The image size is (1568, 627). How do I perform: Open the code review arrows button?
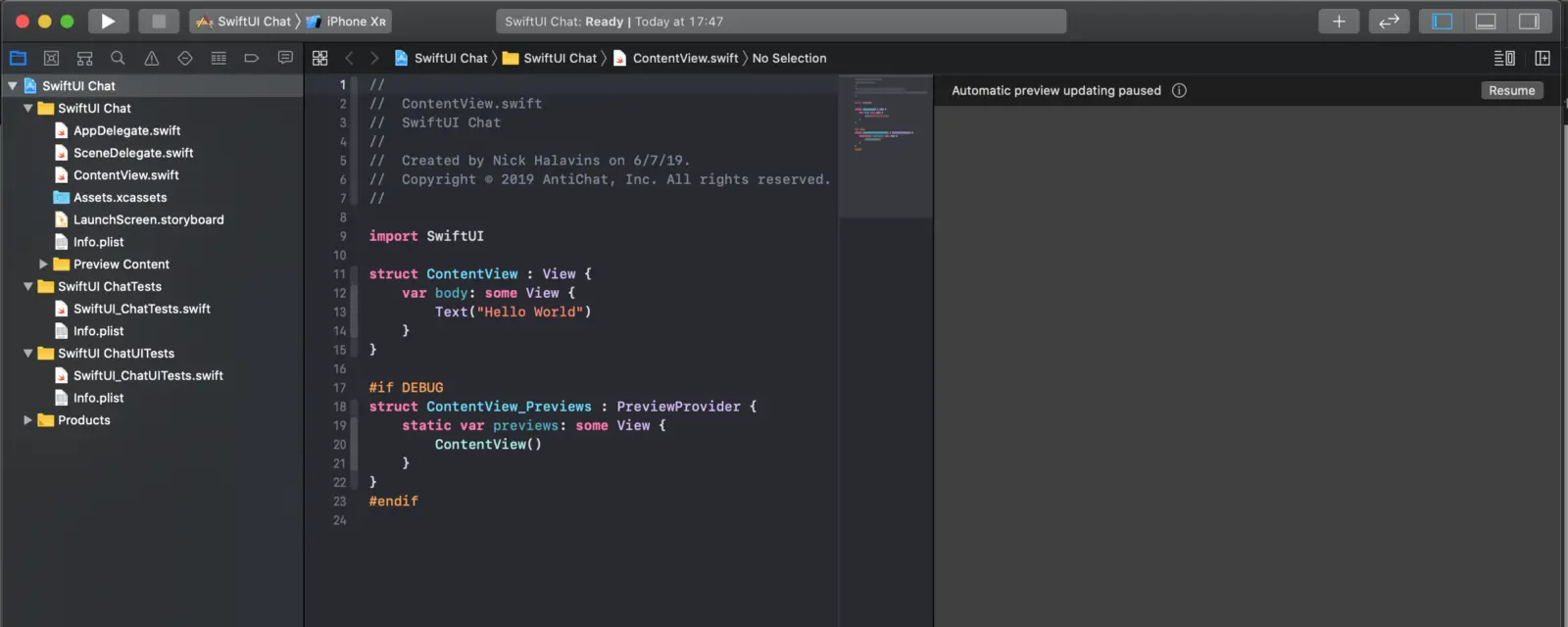click(1389, 21)
